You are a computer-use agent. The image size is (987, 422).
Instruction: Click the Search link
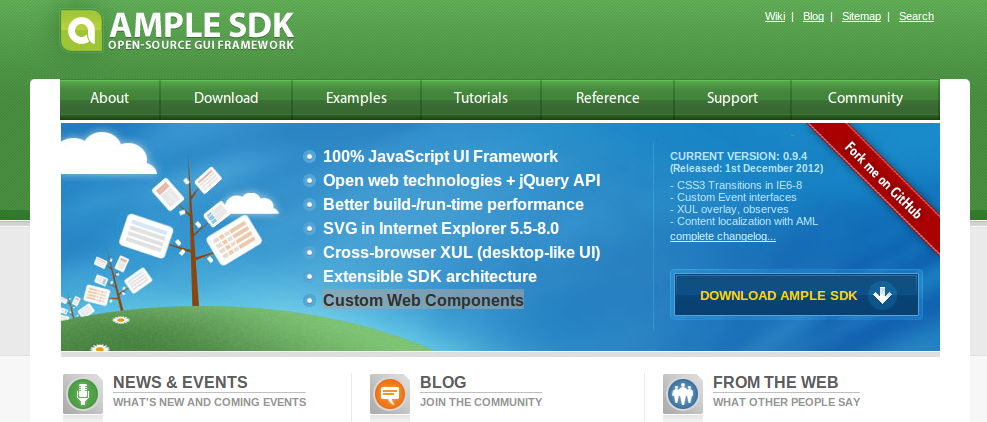(916, 16)
